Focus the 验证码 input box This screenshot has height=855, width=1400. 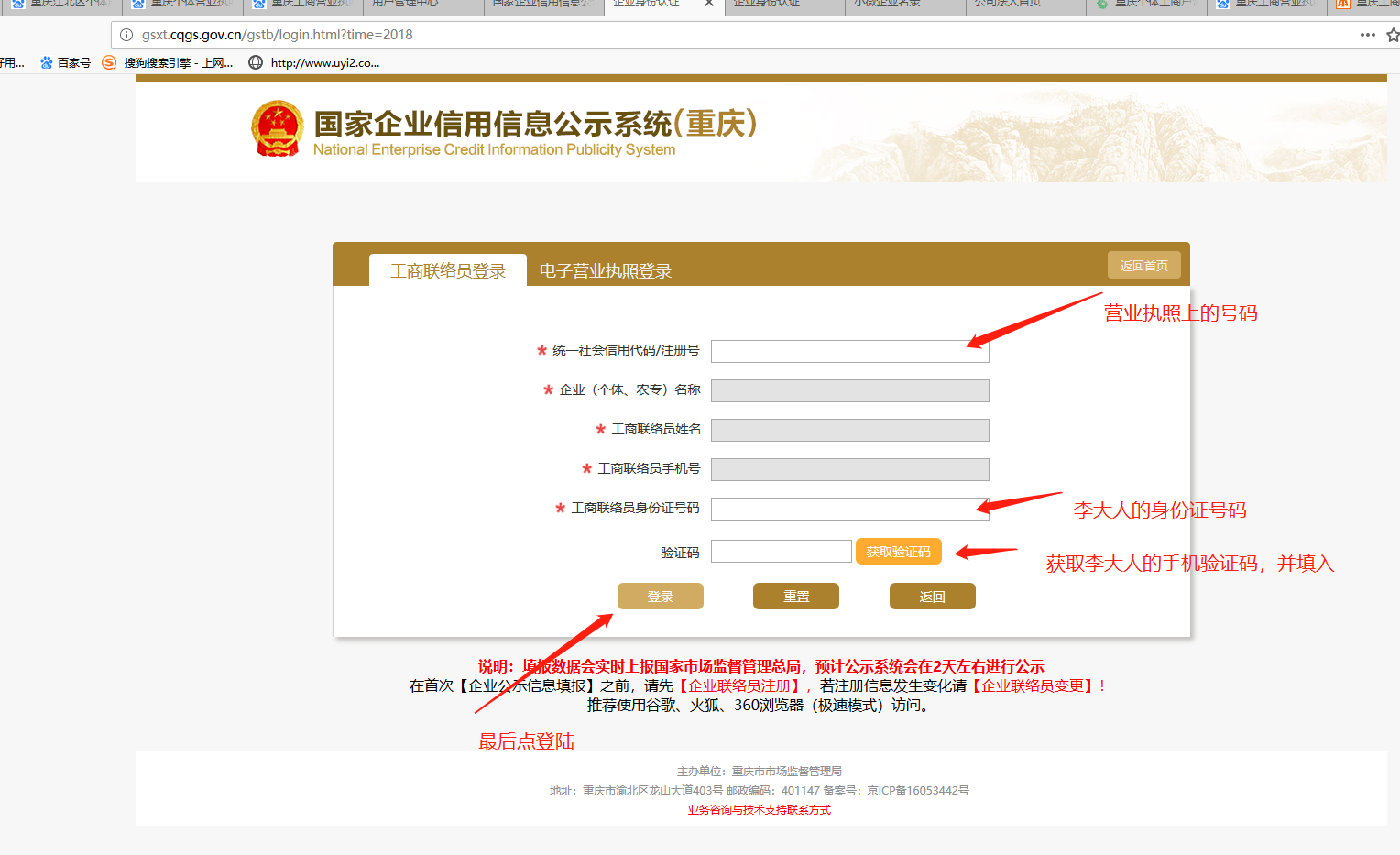click(782, 551)
